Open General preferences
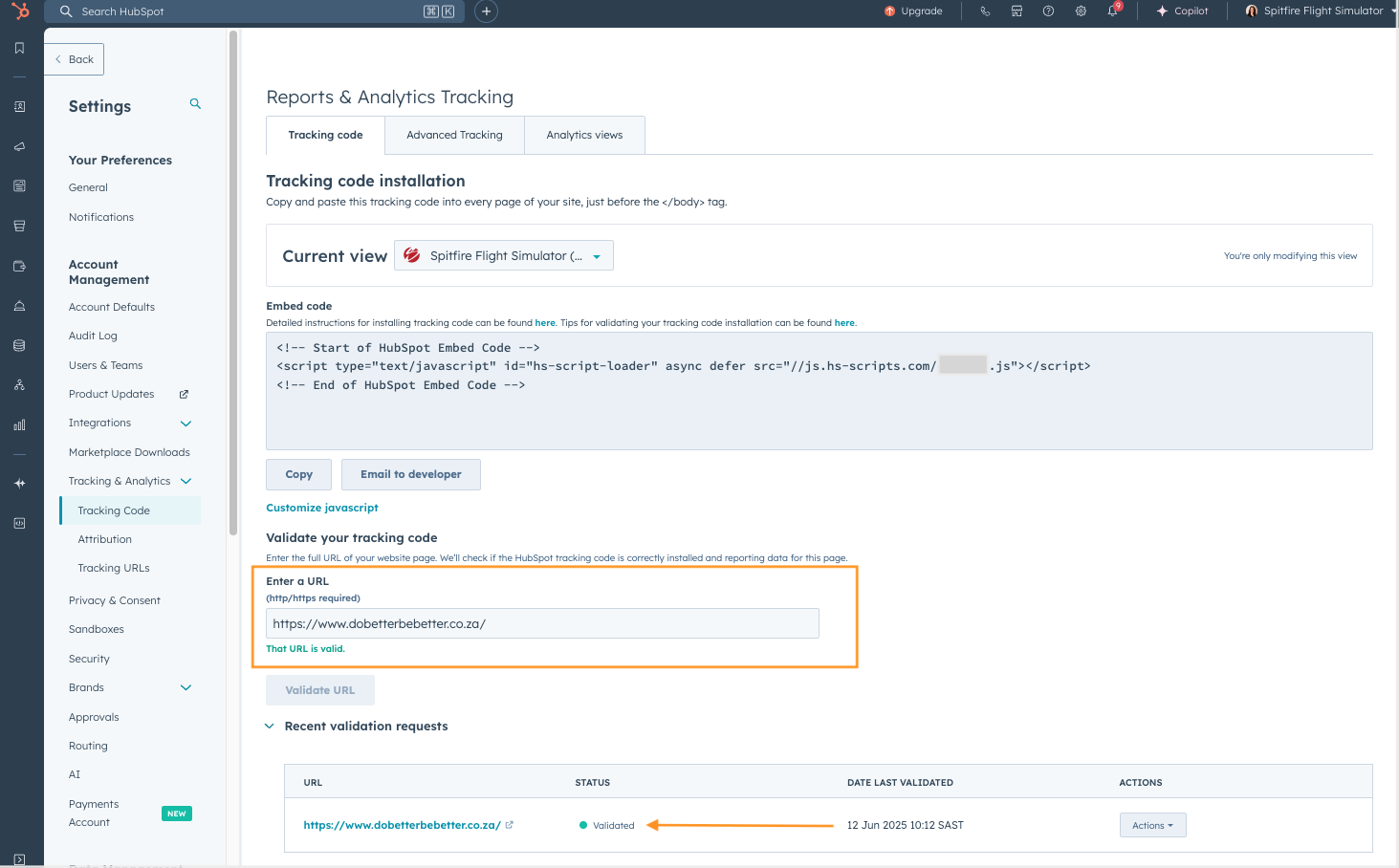 pyautogui.click(x=88, y=187)
